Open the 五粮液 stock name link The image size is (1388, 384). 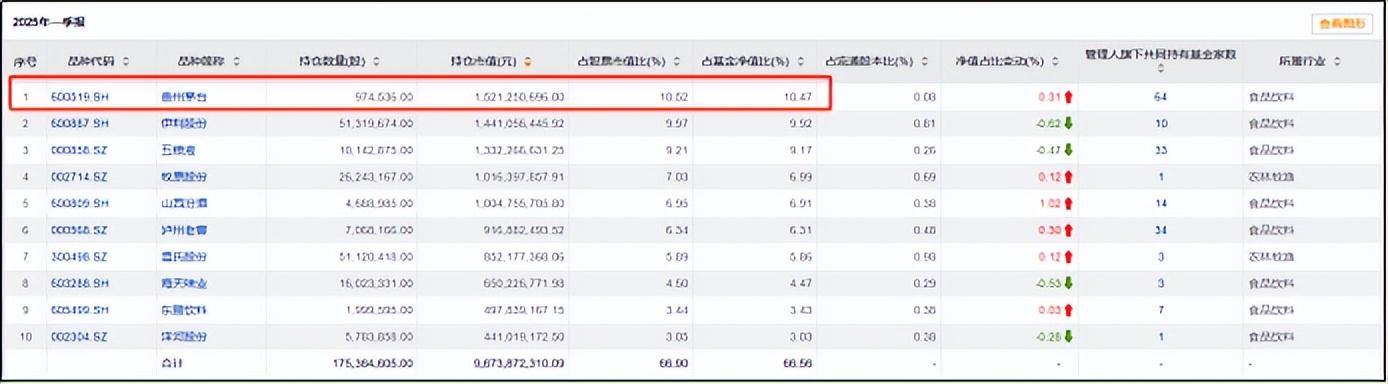178,150
